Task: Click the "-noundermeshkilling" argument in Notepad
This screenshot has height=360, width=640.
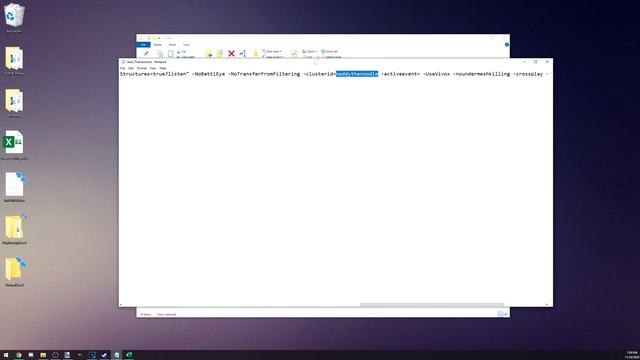Action: [482, 74]
